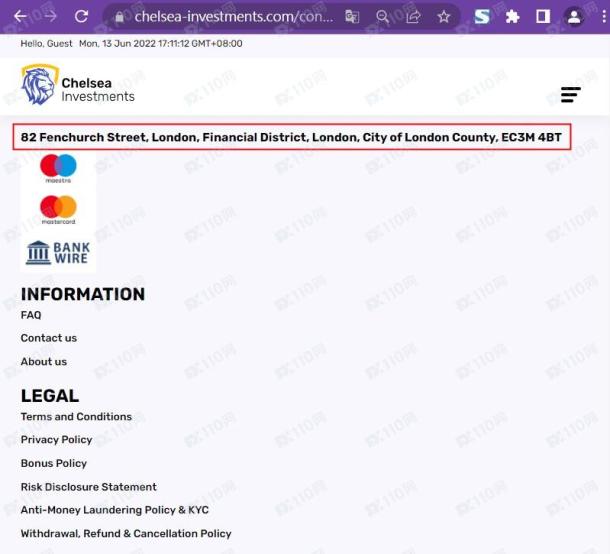
Task: Reload the page with the refresh icon
Action: [81, 16]
